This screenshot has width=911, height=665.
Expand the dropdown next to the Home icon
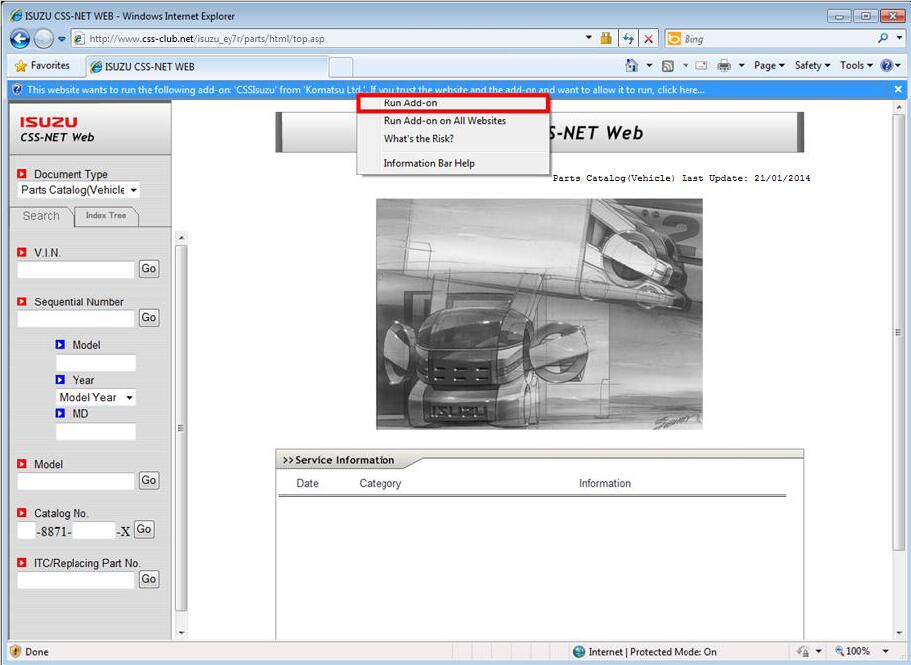[x=649, y=66]
